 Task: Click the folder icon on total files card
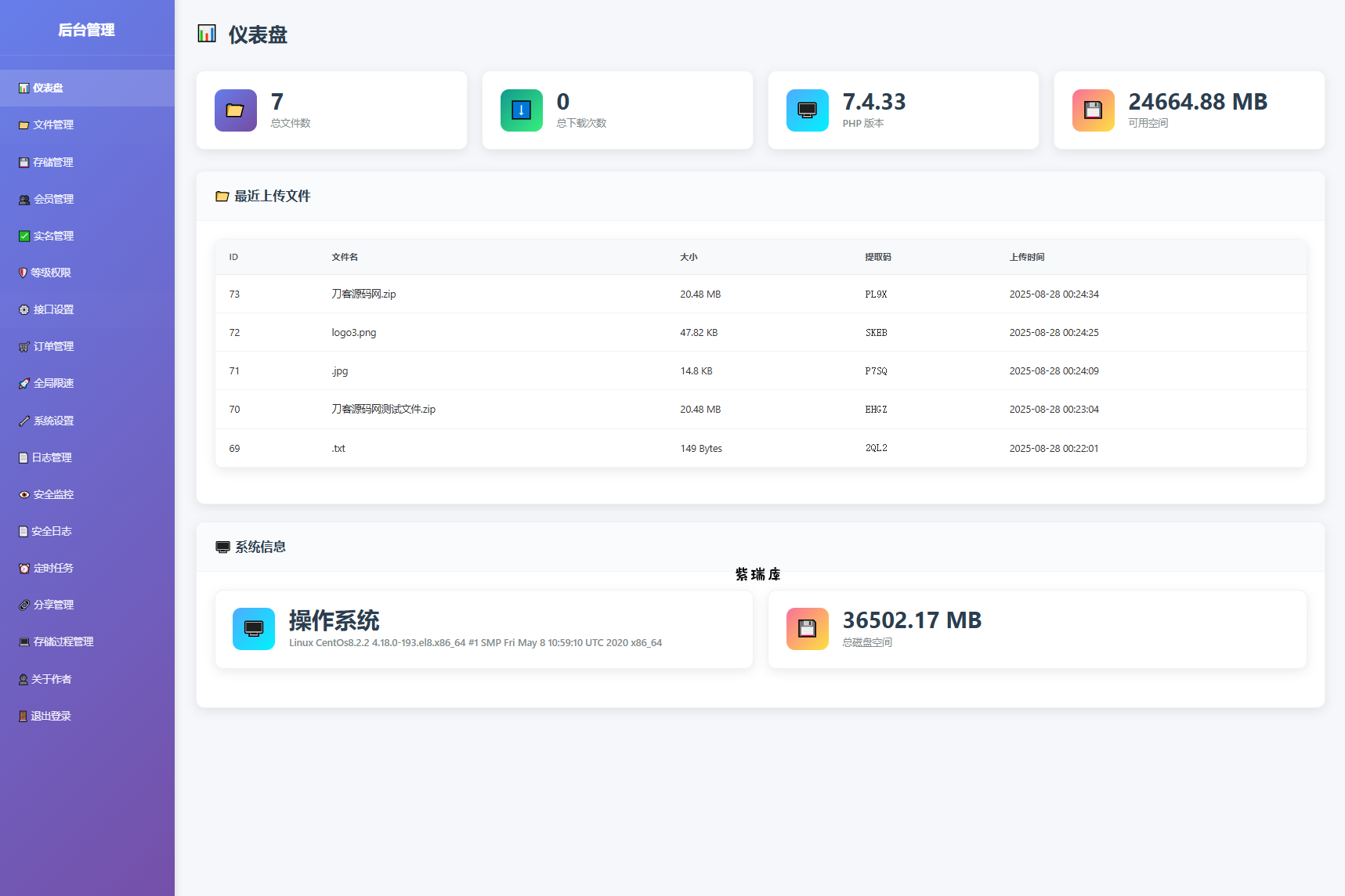pos(235,110)
